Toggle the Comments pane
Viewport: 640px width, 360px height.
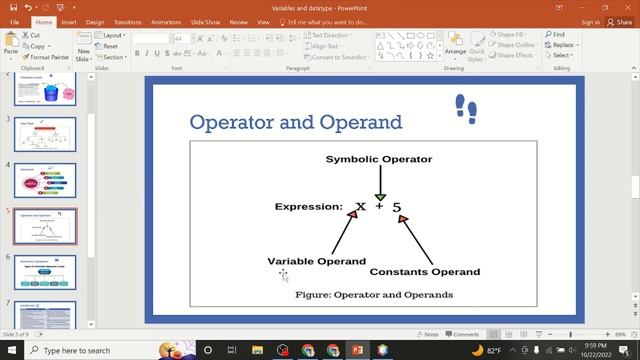click(462, 334)
